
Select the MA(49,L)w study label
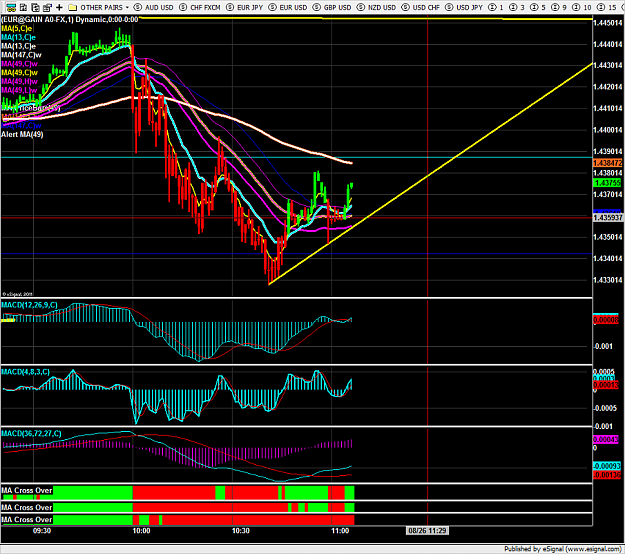click(19, 90)
